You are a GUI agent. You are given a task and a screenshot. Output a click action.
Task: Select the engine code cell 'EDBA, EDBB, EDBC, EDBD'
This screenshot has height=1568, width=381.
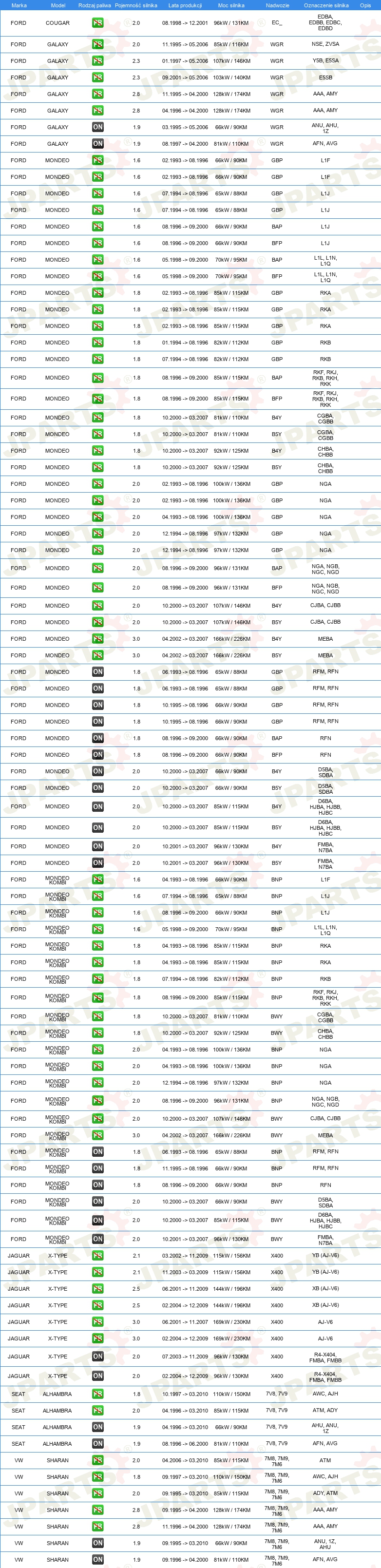(x=325, y=23)
